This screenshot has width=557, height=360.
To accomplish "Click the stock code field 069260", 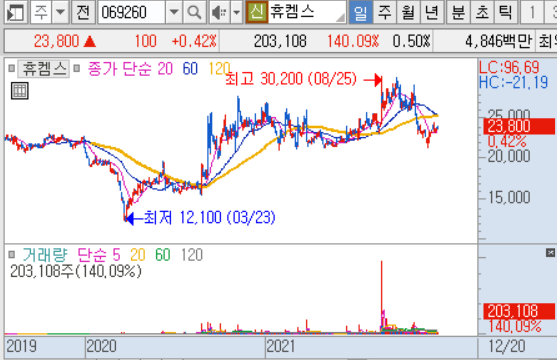I will [x=131, y=12].
